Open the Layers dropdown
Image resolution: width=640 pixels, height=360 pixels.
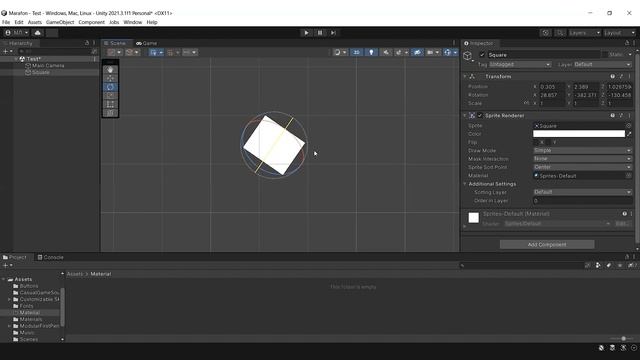coord(584,33)
